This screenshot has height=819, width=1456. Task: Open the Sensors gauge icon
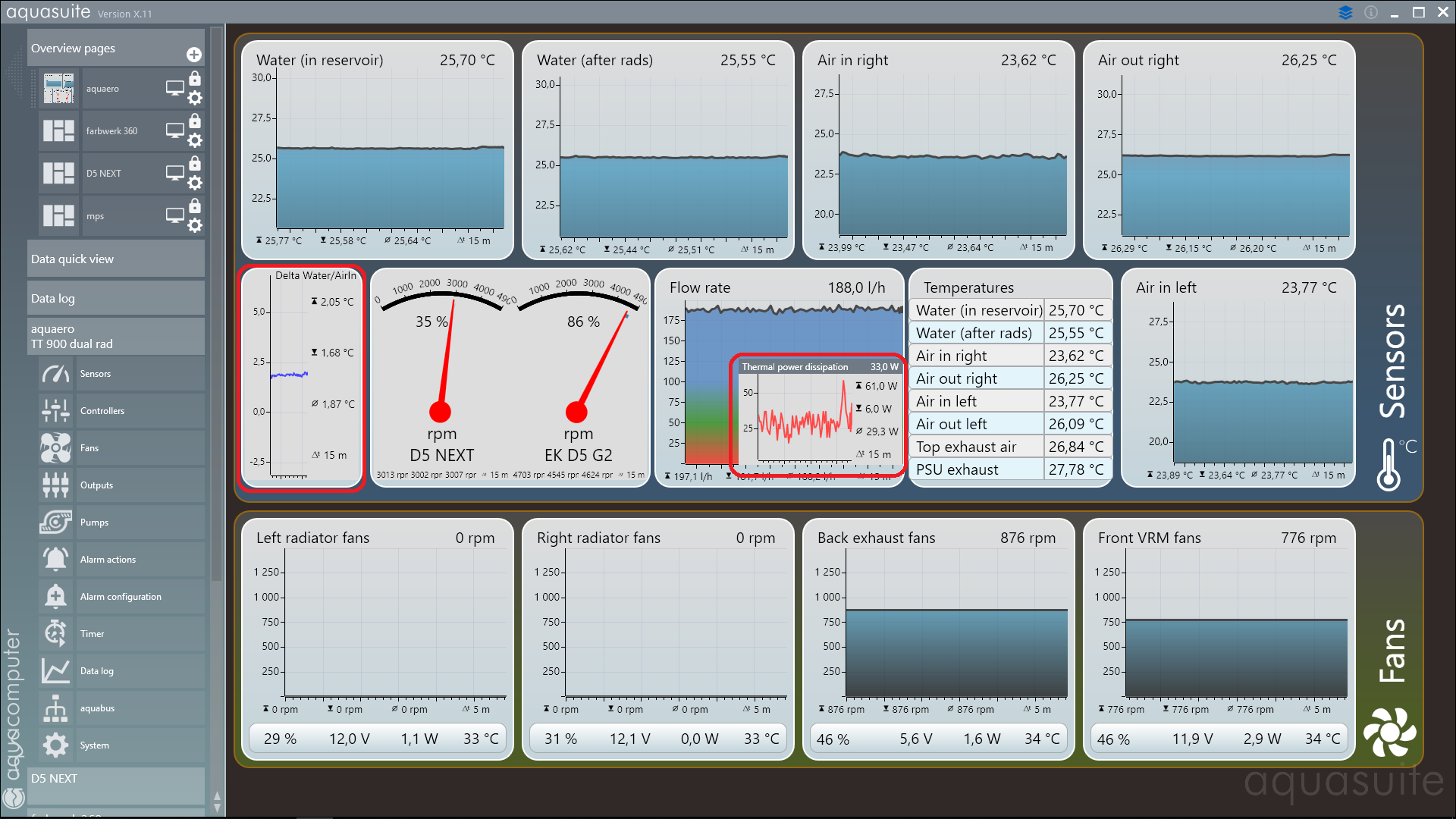pyautogui.click(x=55, y=374)
